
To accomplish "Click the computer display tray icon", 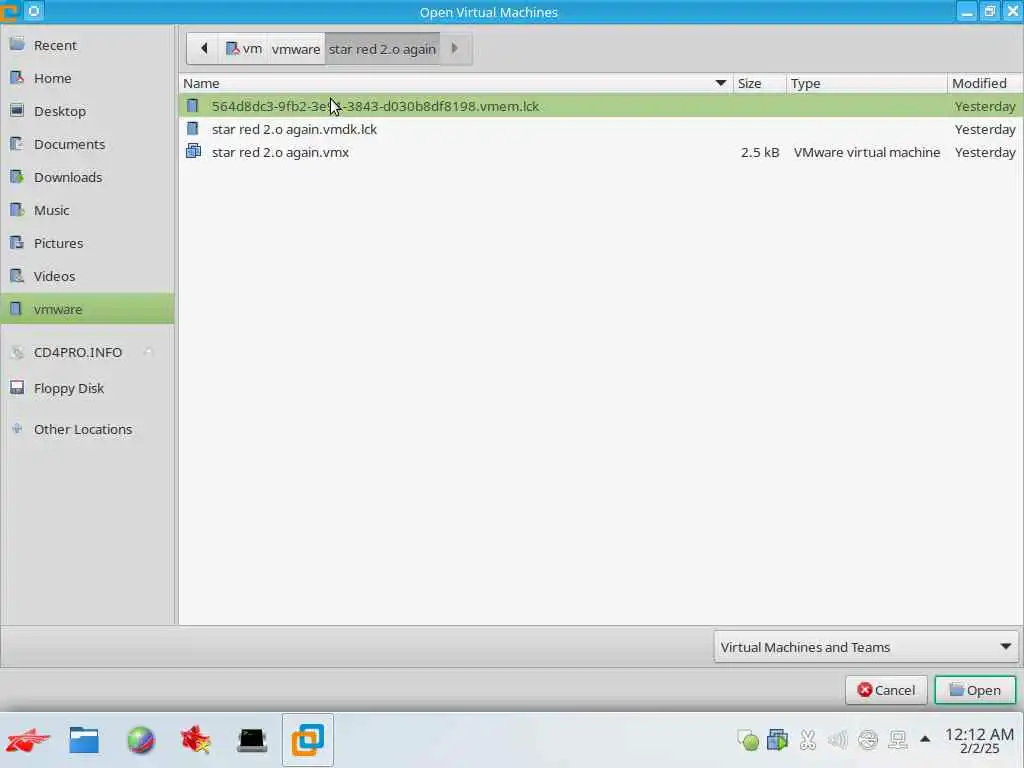I will coord(898,740).
